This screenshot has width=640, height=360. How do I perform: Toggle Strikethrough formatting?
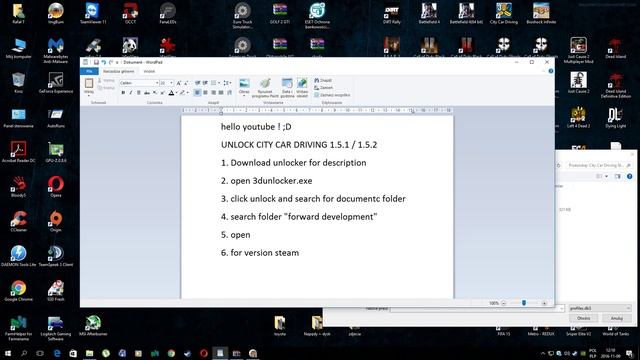tap(147, 93)
